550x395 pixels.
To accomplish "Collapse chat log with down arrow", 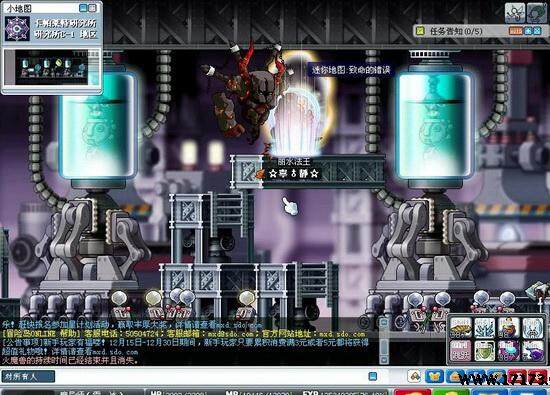I will click(x=384, y=360).
